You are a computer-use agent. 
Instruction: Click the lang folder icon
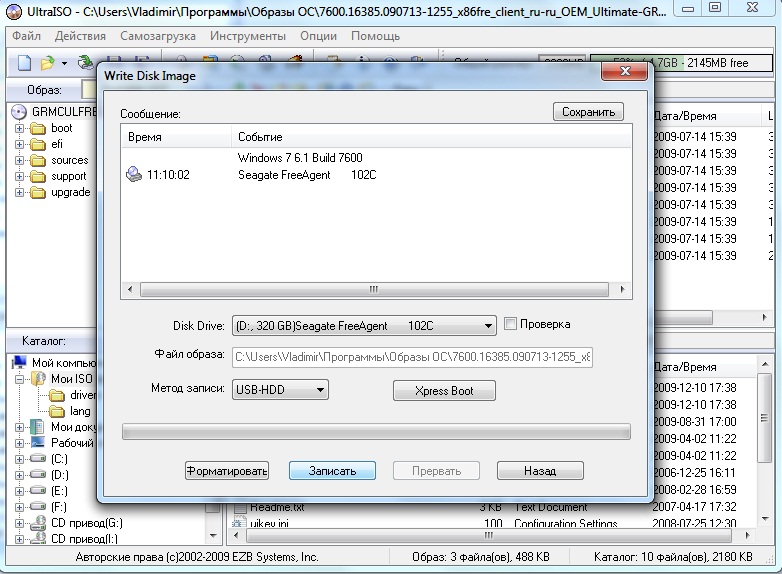click(57, 411)
